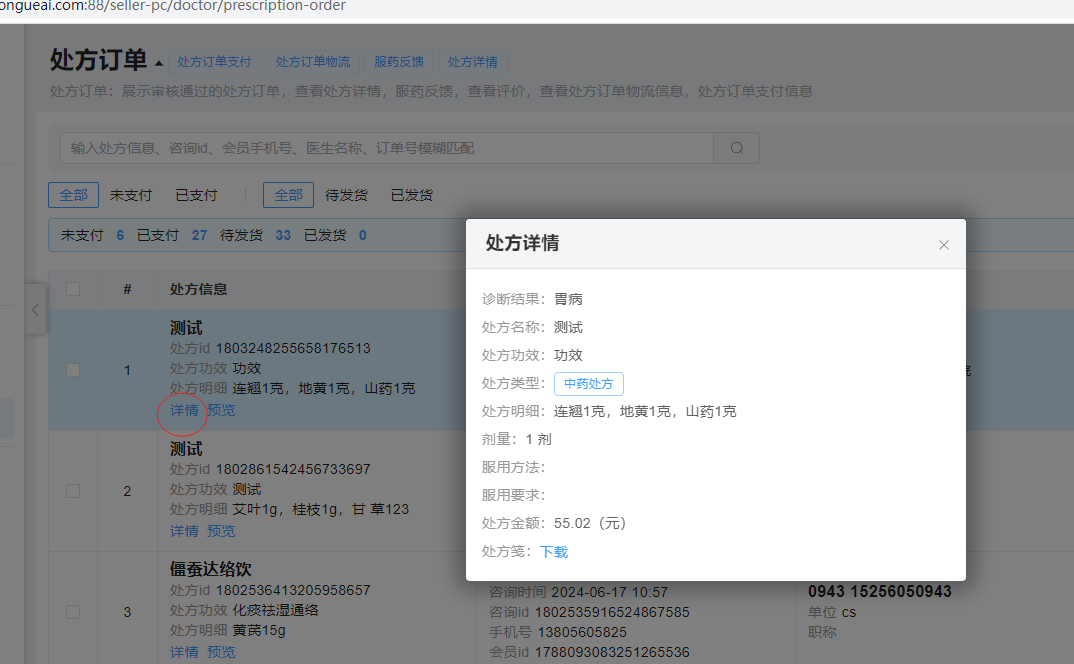Open the 处方详情 tag
Image resolution: width=1074 pixels, height=664 pixels.
pyautogui.click(x=473, y=62)
